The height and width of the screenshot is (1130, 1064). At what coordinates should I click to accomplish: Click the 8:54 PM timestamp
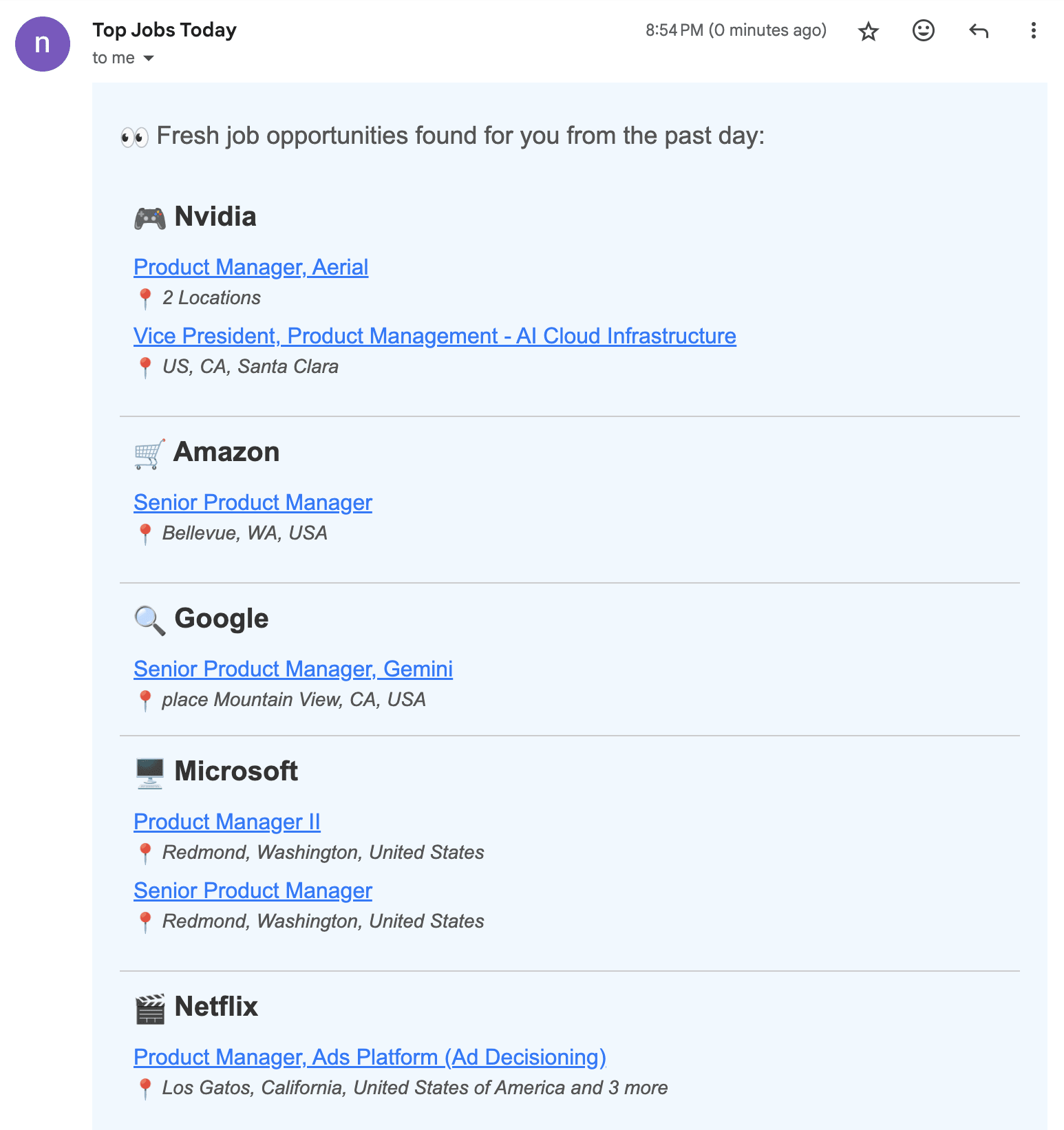(x=736, y=30)
